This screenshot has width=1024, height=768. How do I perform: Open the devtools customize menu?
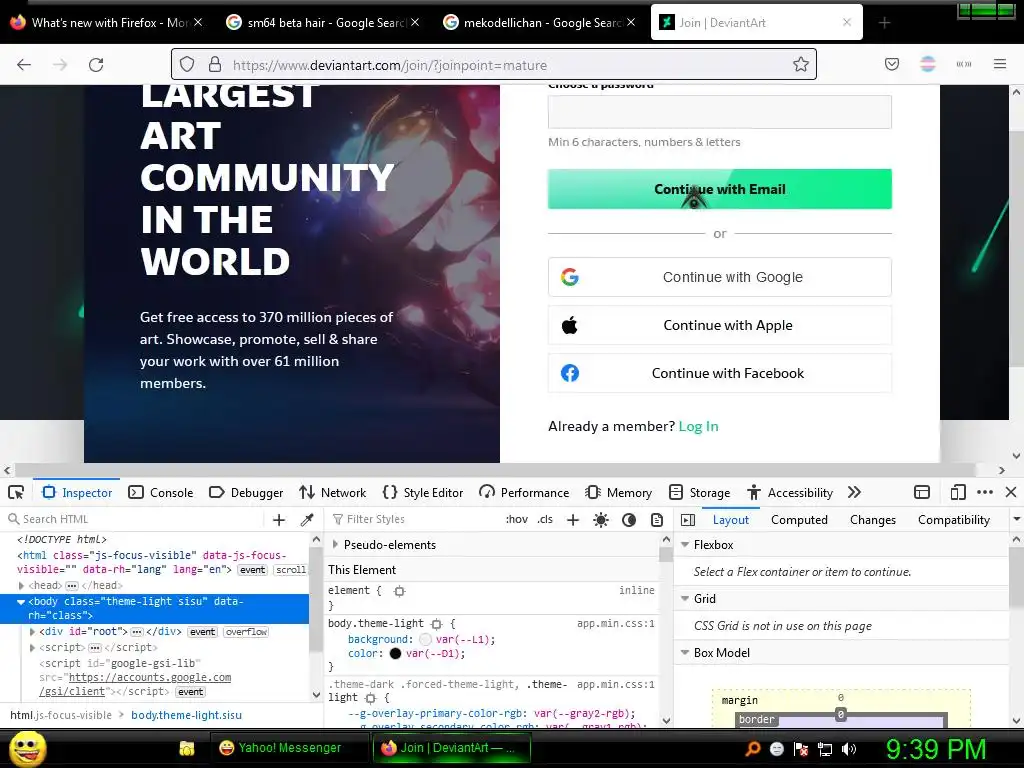[x=985, y=492]
